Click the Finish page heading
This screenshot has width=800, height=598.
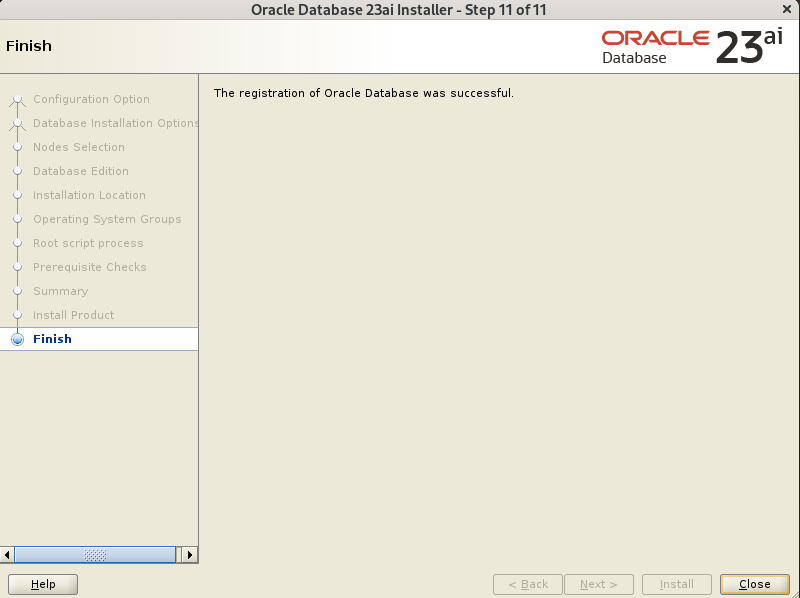[29, 46]
